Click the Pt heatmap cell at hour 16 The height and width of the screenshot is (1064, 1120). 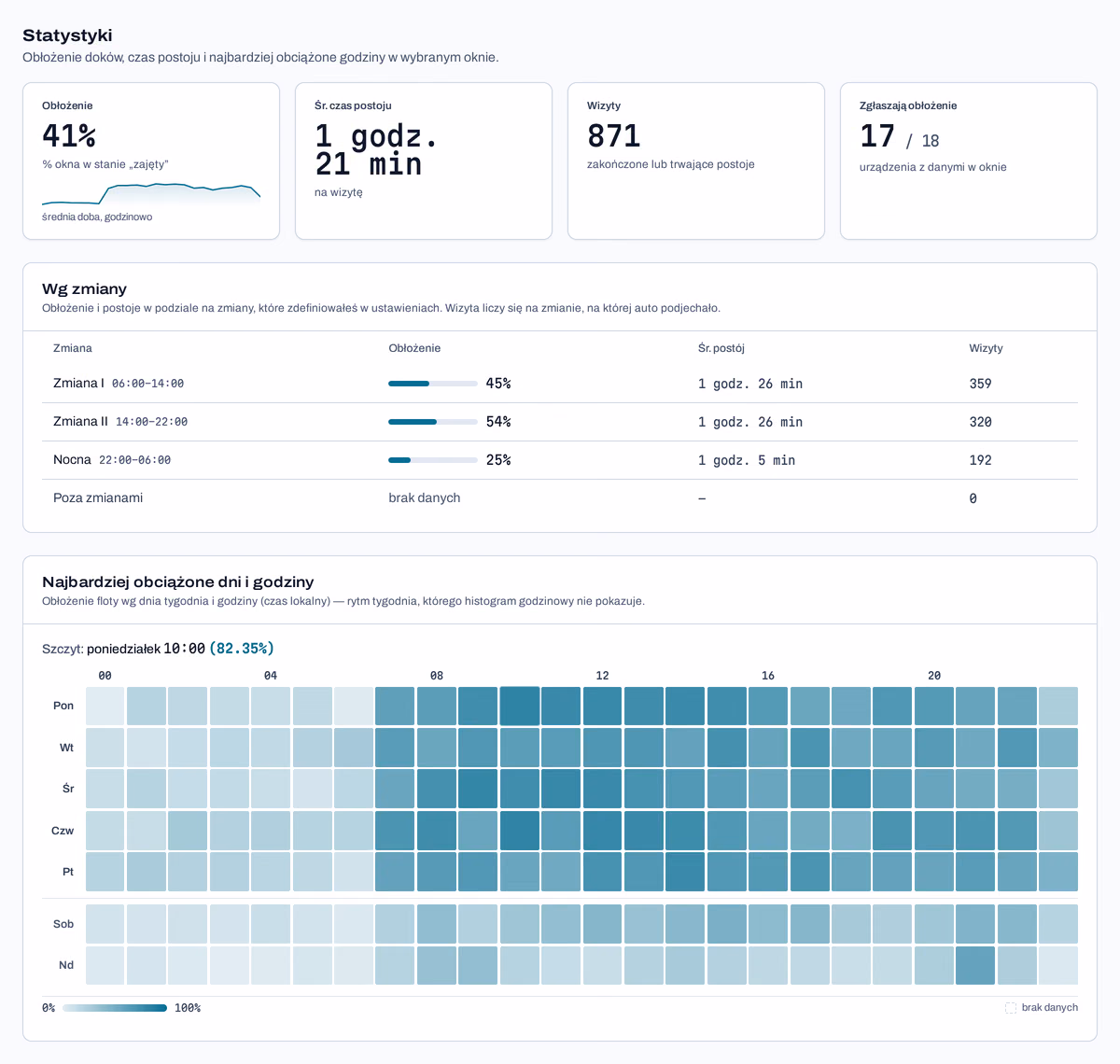768,872
